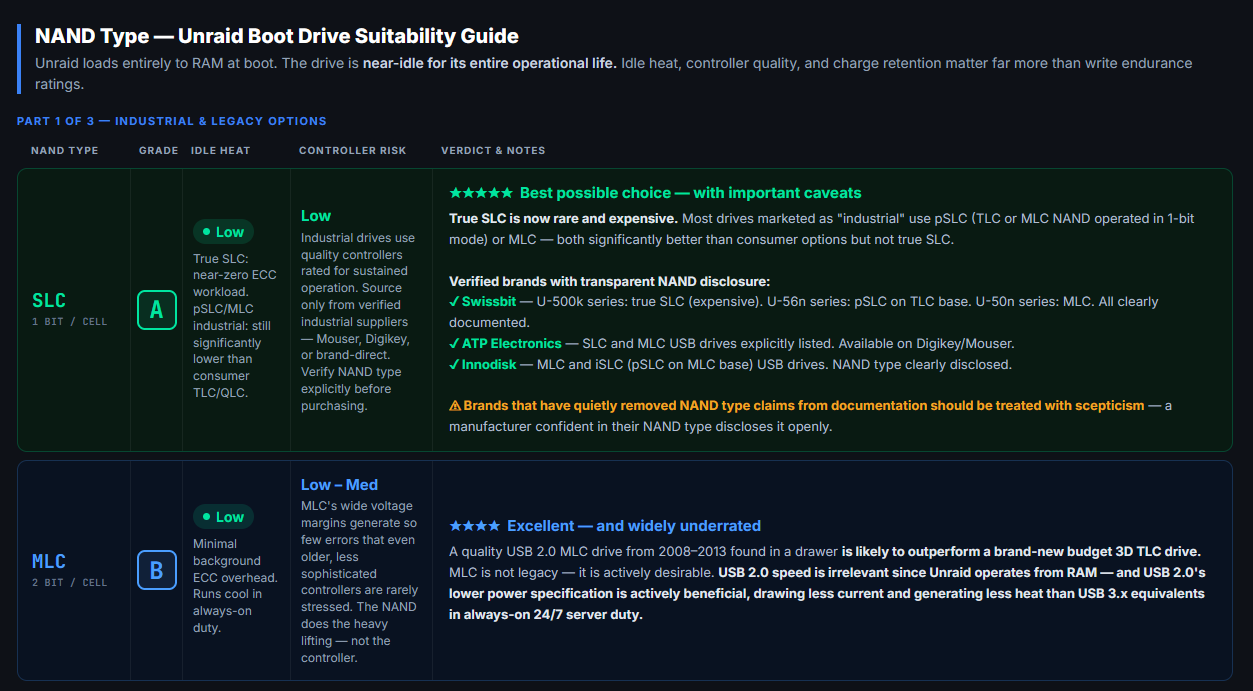The image size is (1253, 691).
Task: Click the VERDICT & NOTES column header
Action: point(493,151)
